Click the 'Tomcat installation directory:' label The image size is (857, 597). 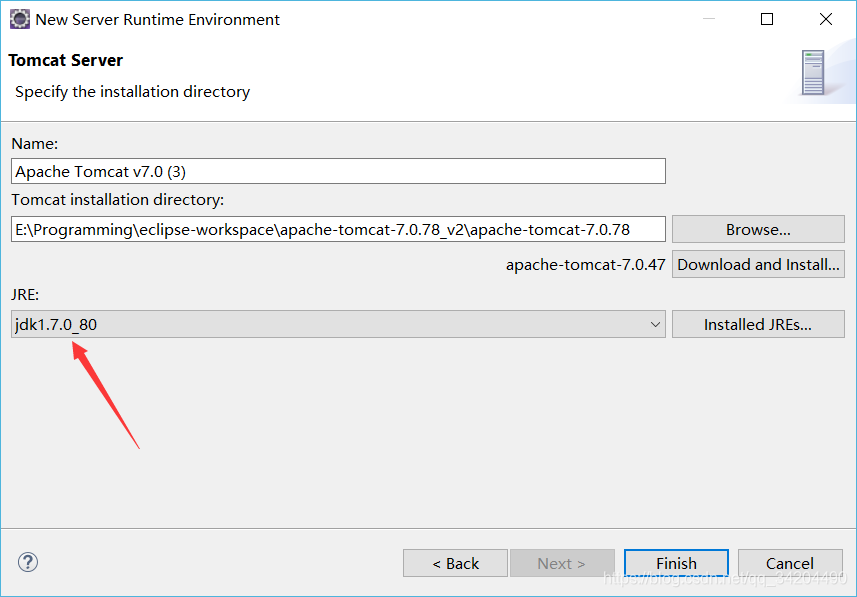(118, 200)
